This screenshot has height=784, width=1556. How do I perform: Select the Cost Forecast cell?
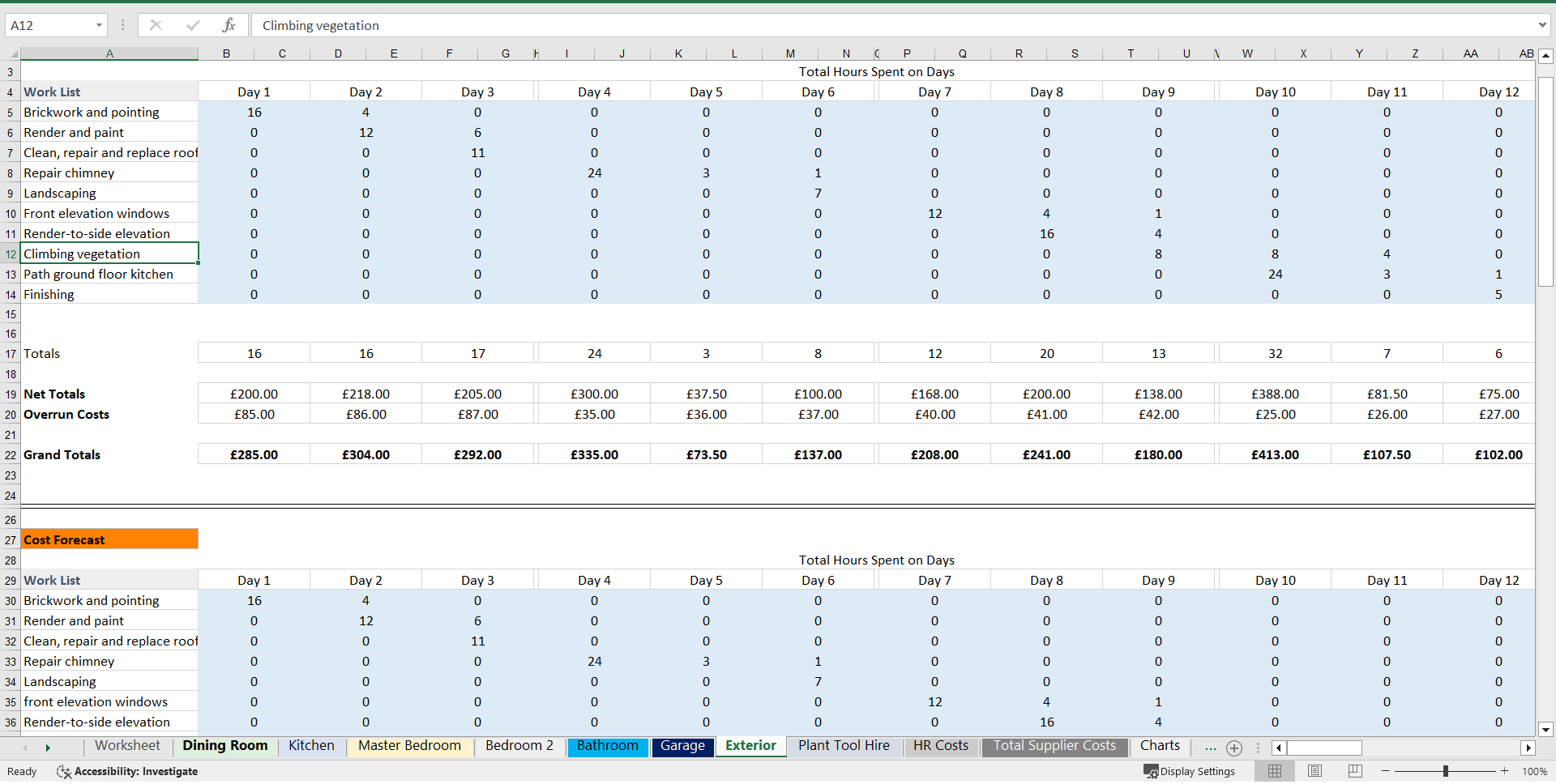click(109, 539)
